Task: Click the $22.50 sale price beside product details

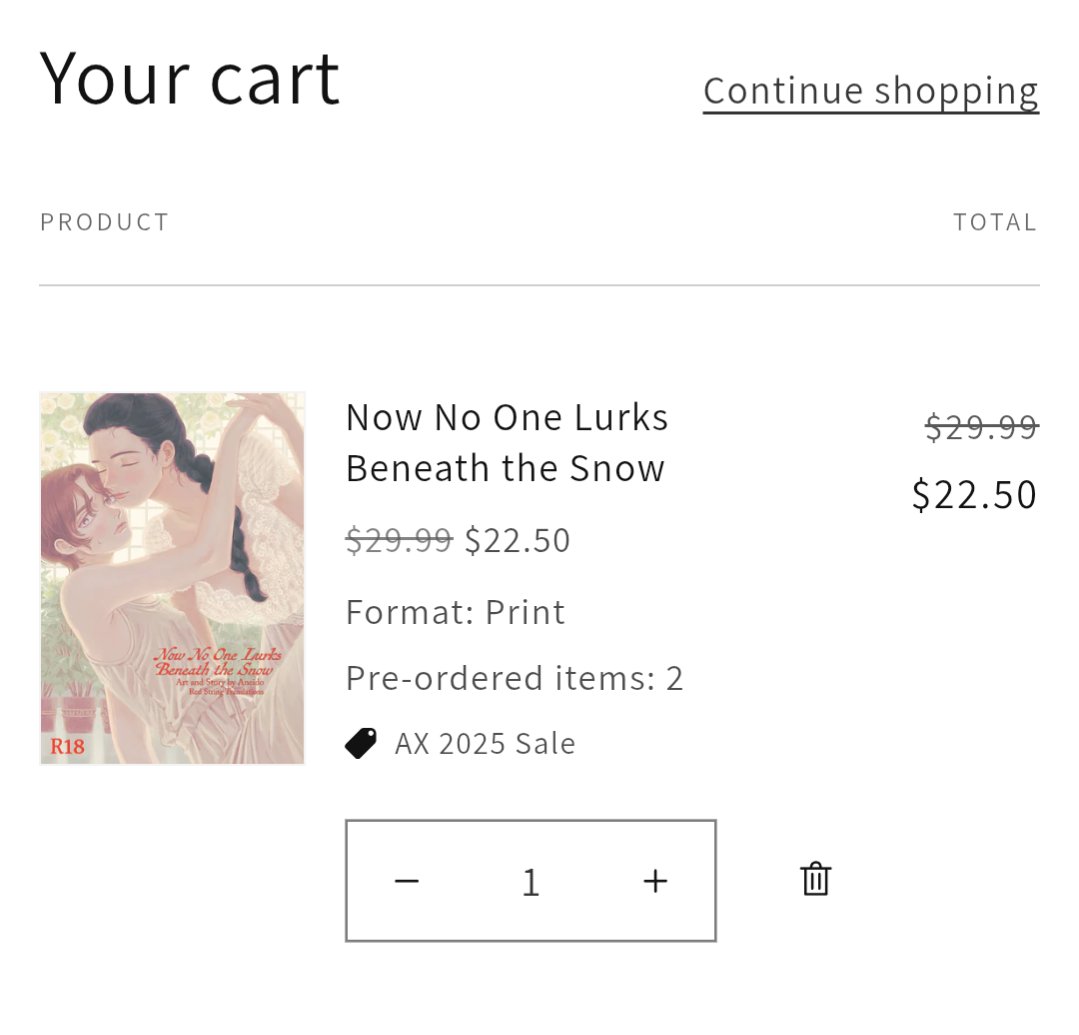Action: point(517,540)
